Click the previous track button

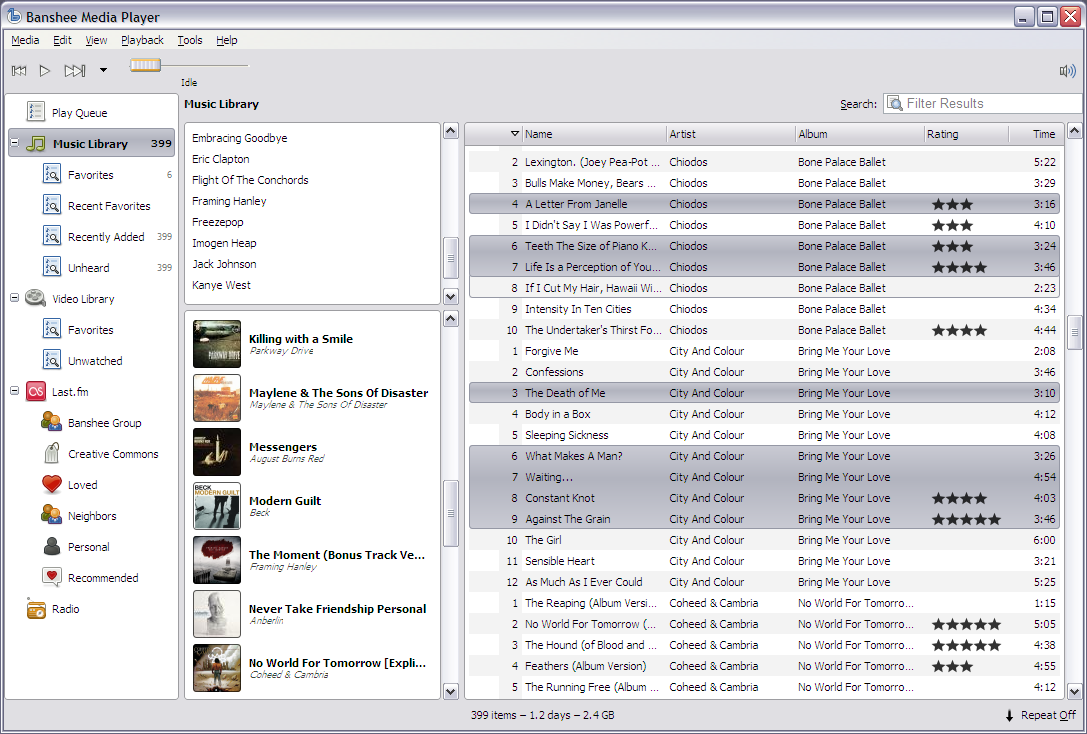pos(19,70)
